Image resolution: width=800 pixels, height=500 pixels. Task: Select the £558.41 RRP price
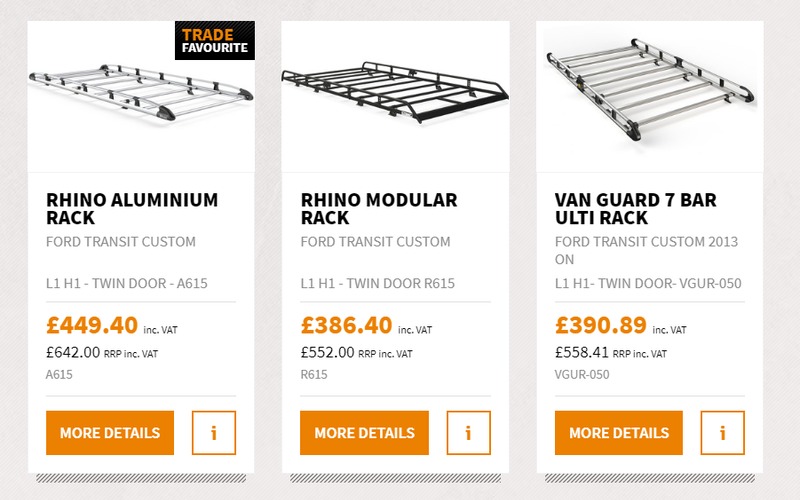[x=611, y=353]
